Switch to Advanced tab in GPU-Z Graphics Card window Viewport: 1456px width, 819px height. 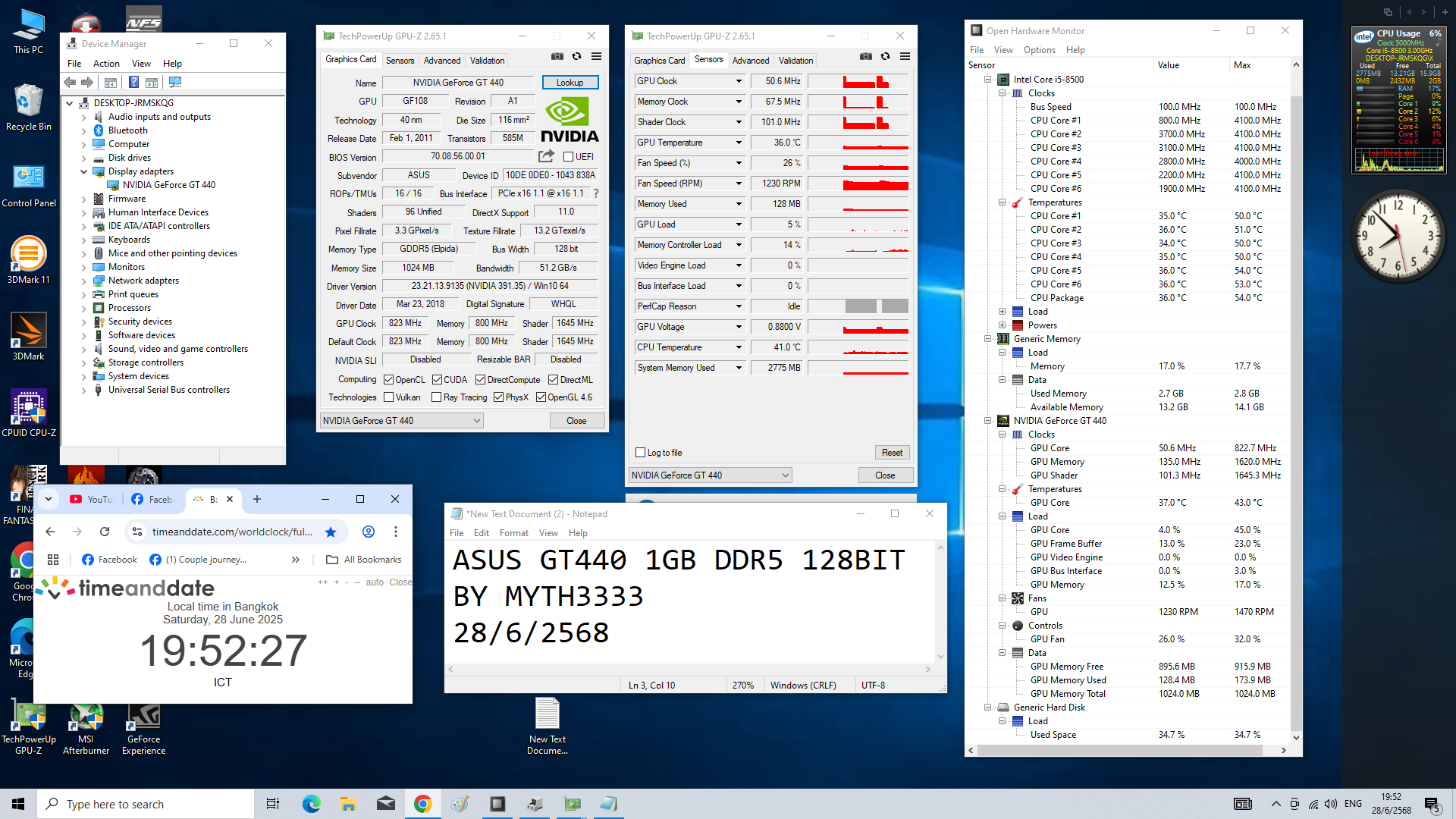(442, 61)
